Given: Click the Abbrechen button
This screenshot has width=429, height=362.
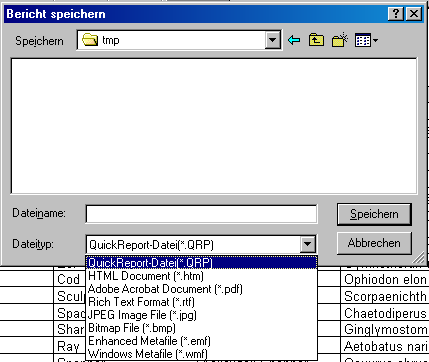Looking at the screenshot, I should (x=374, y=243).
